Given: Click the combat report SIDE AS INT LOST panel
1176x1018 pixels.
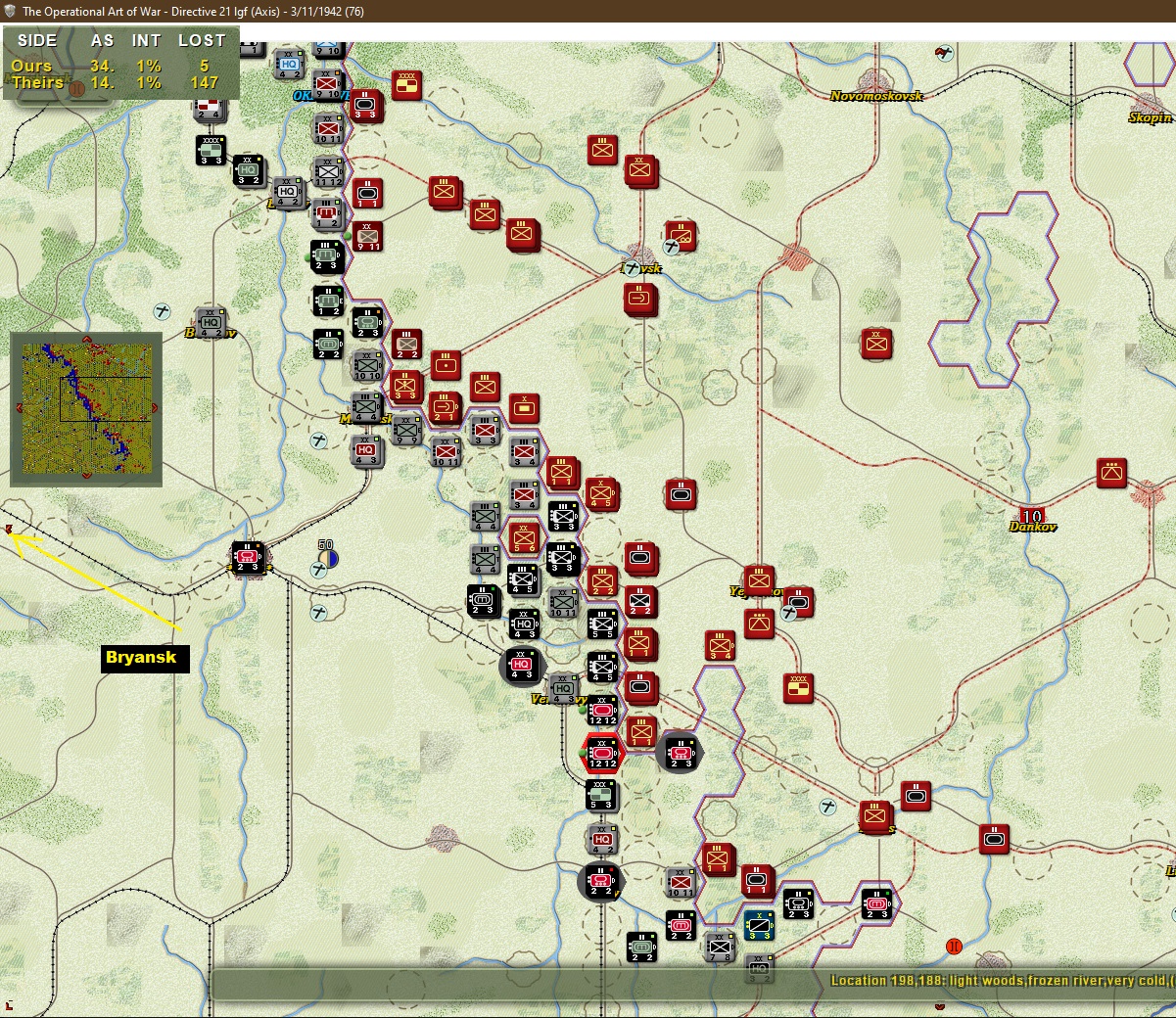Looking at the screenshot, I should (120, 61).
